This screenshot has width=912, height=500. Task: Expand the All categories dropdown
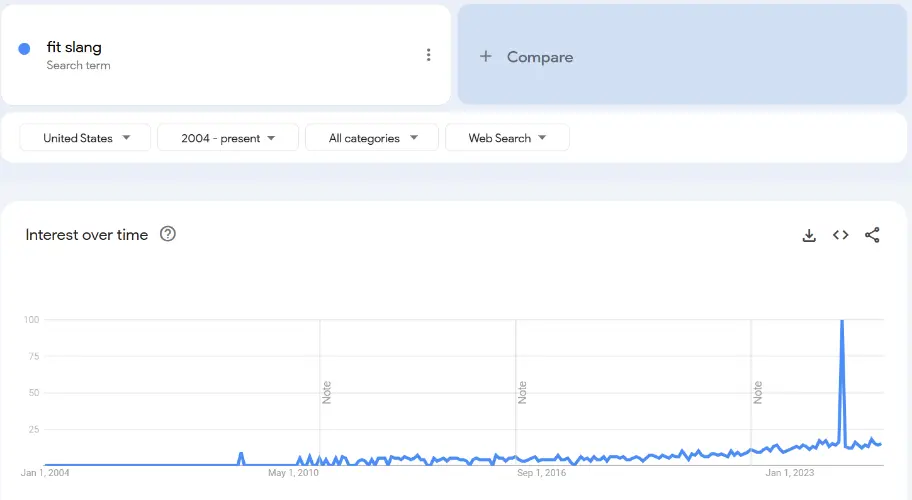pos(372,138)
